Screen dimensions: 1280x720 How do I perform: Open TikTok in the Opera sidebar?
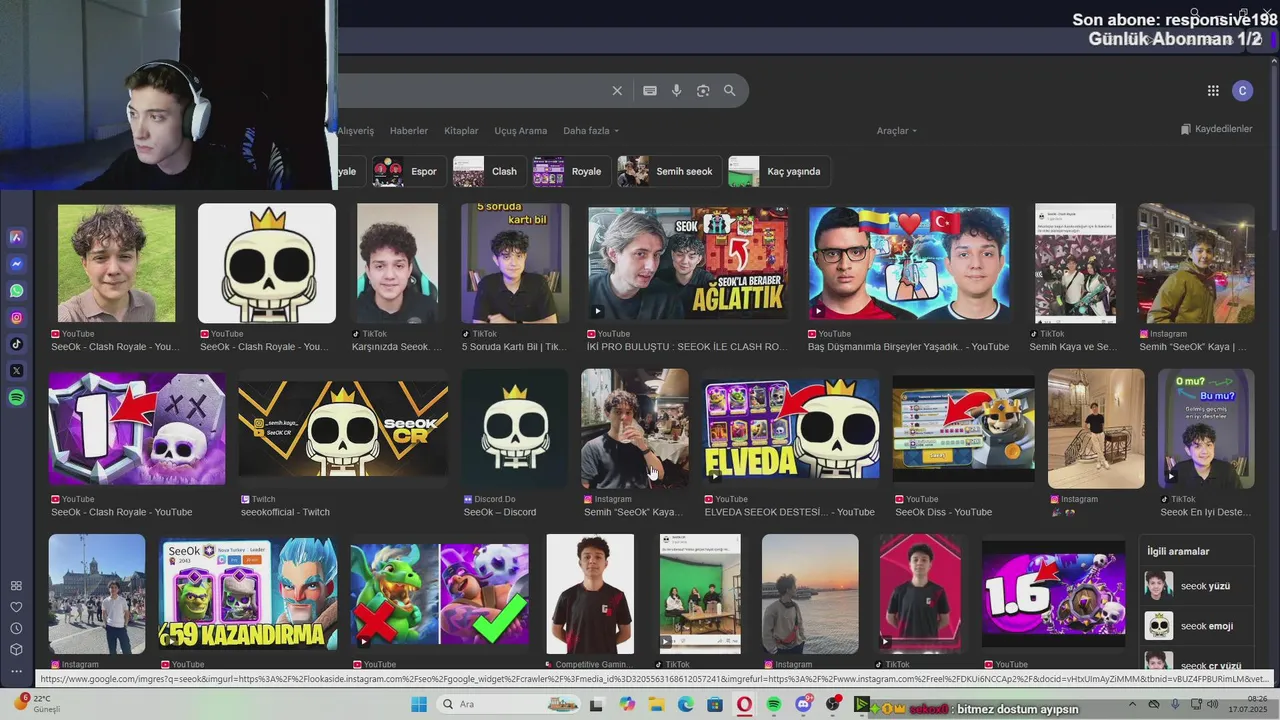(x=17, y=344)
